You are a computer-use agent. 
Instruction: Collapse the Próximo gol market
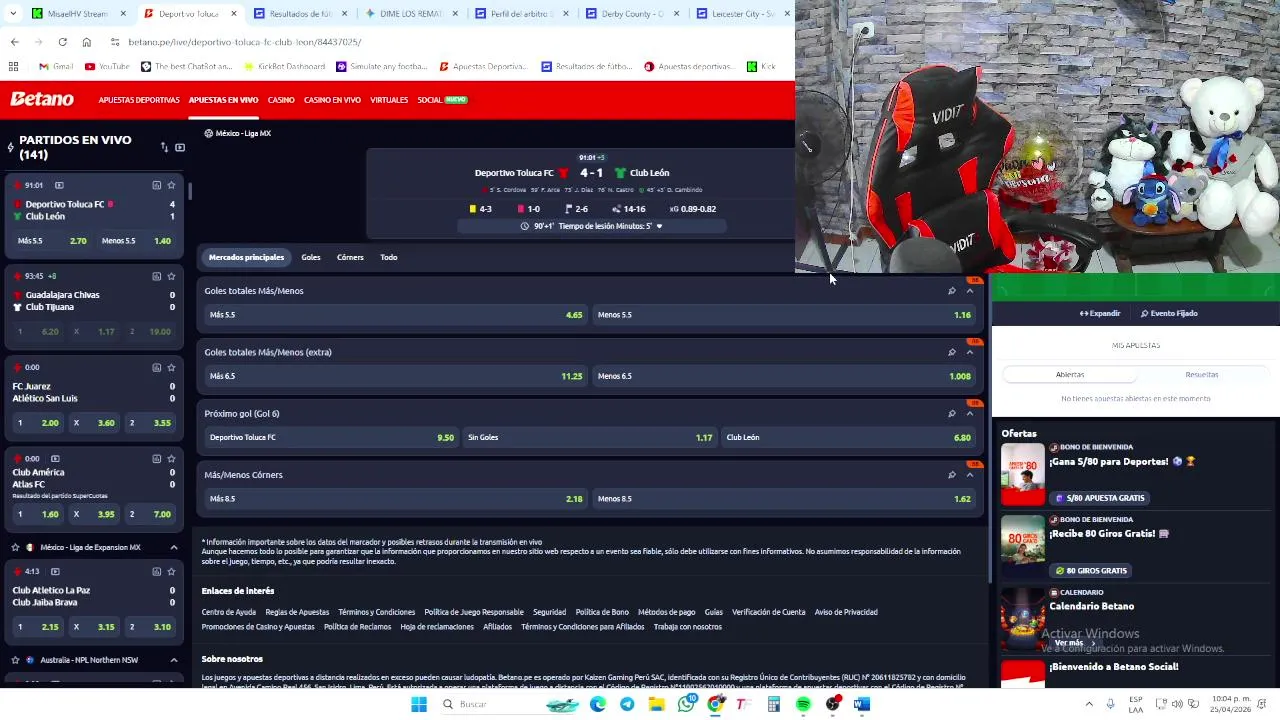tap(969, 414)
